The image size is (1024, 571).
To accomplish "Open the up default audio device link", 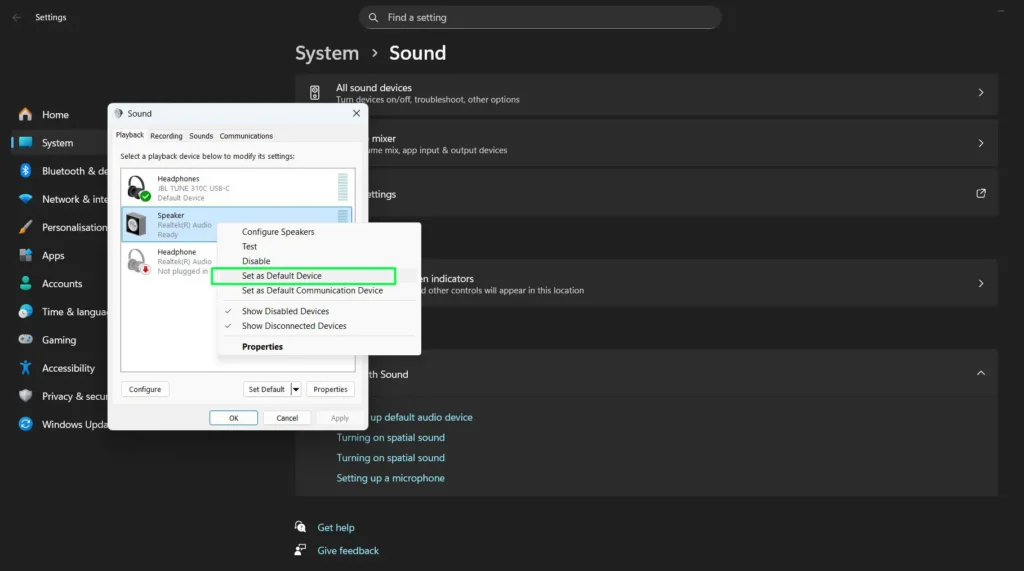I will pos(421,417).
